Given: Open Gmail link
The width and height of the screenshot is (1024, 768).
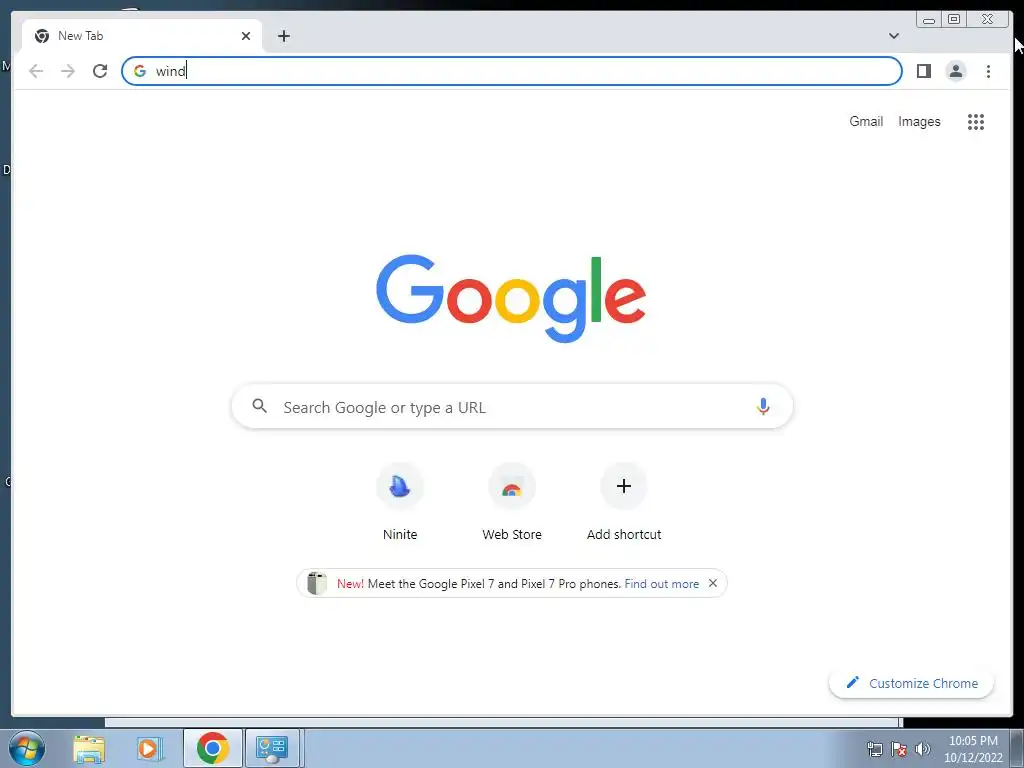Looking at the screenshot, I should (x=866, y=121).
